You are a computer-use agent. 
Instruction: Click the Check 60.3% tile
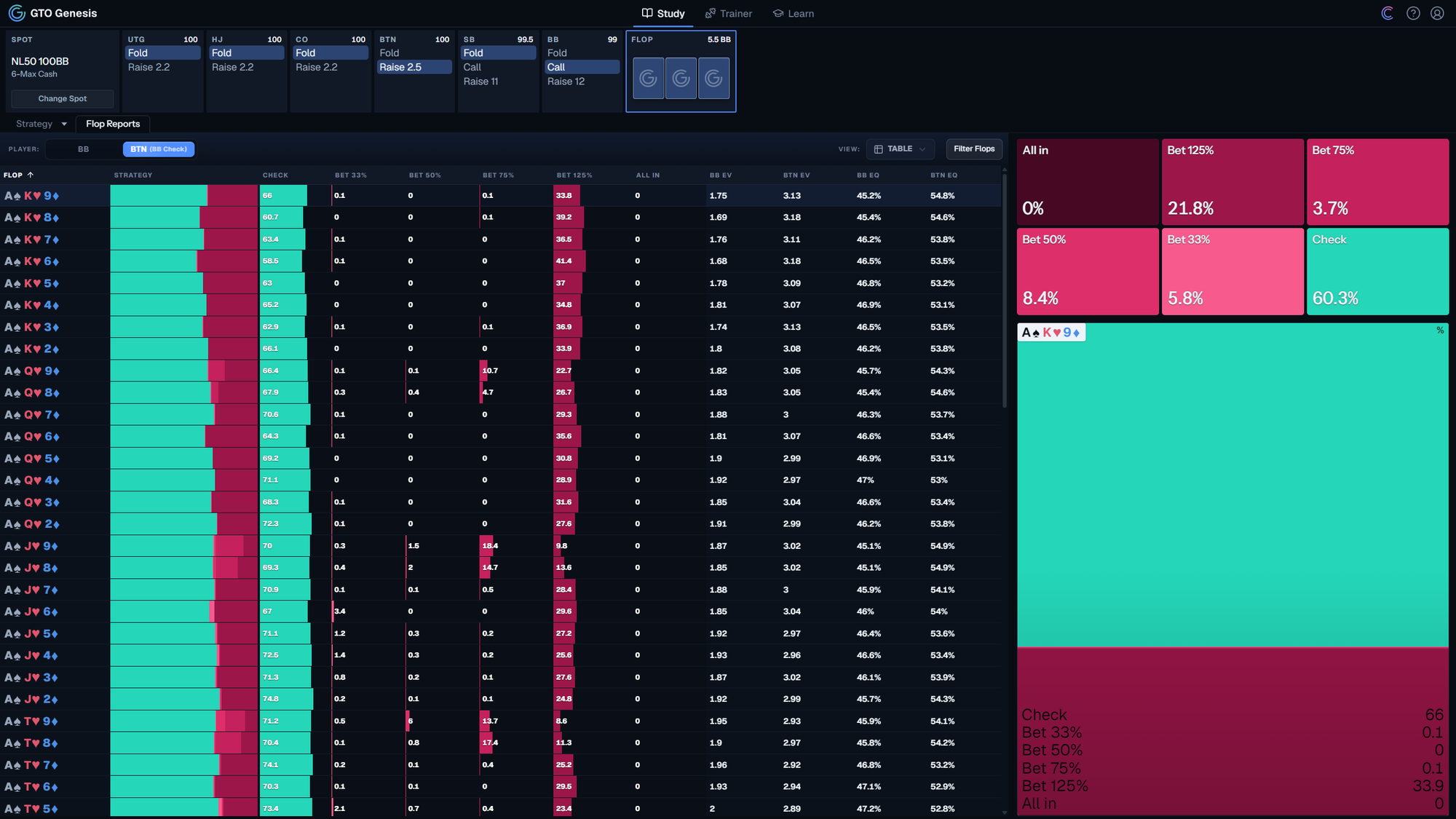click(x=1377, y=272)
